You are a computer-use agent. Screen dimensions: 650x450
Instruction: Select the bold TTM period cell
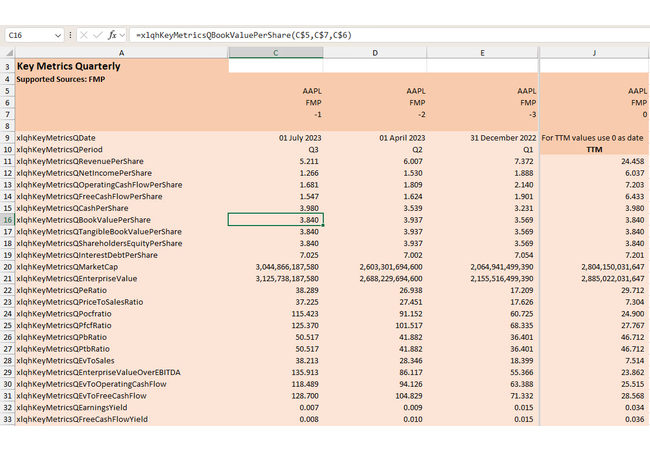(594, 150)
